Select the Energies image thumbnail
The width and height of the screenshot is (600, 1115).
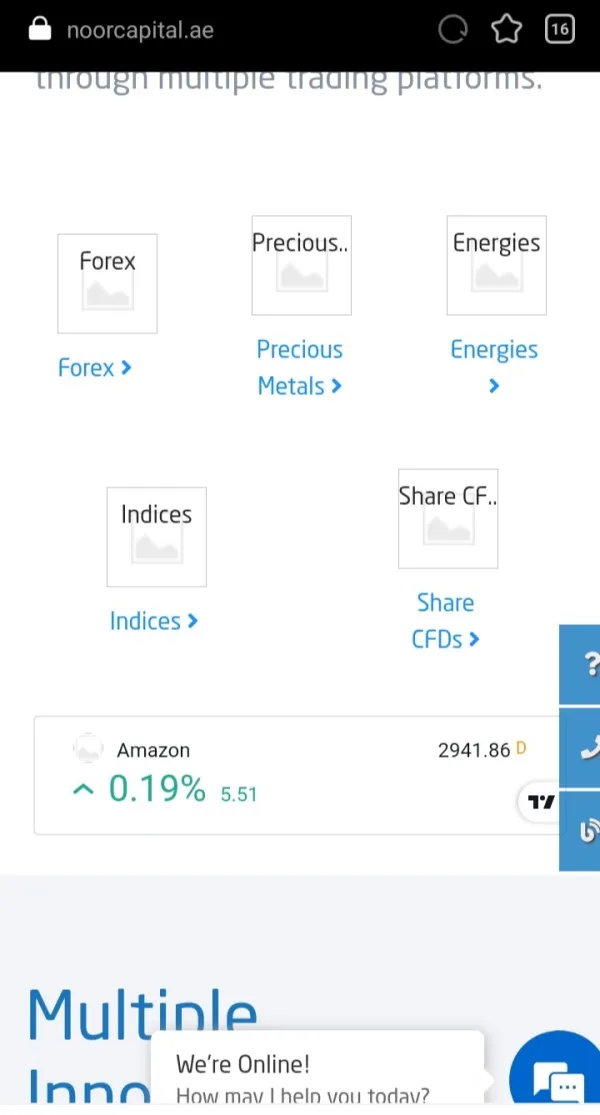pyautogui.click(x=496, y=266)
